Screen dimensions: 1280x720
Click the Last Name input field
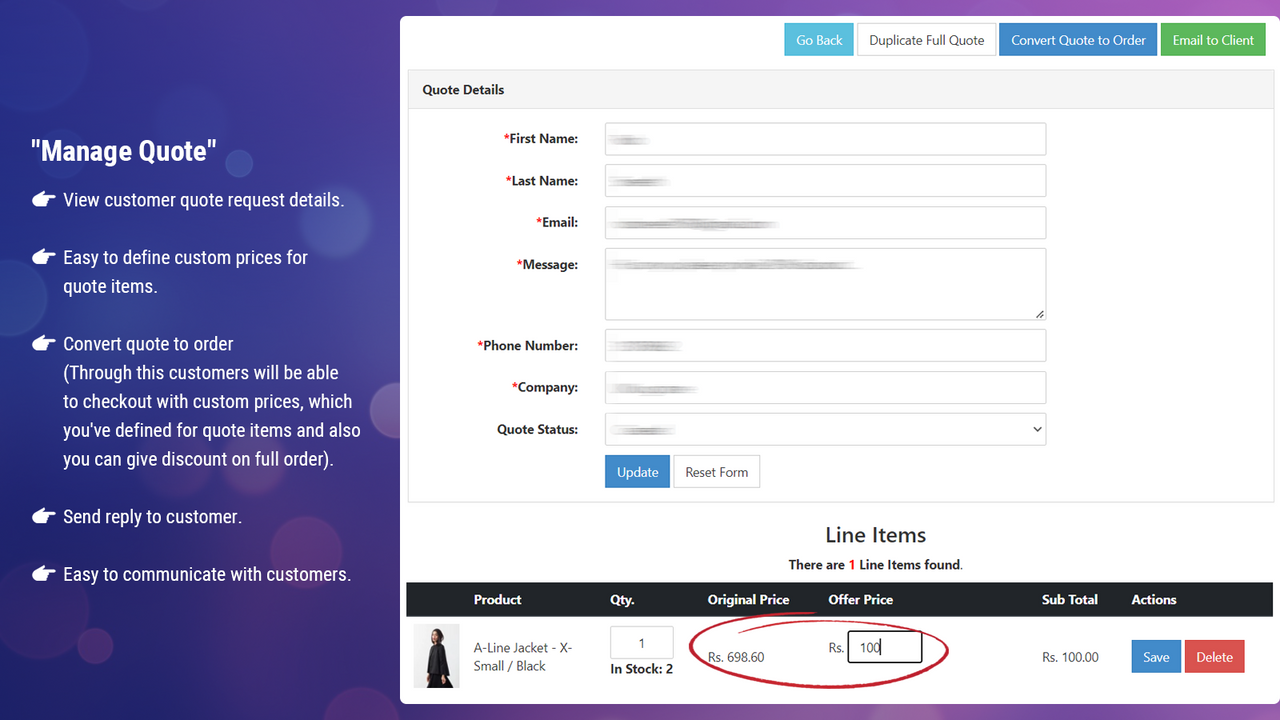tap(825, 180)
